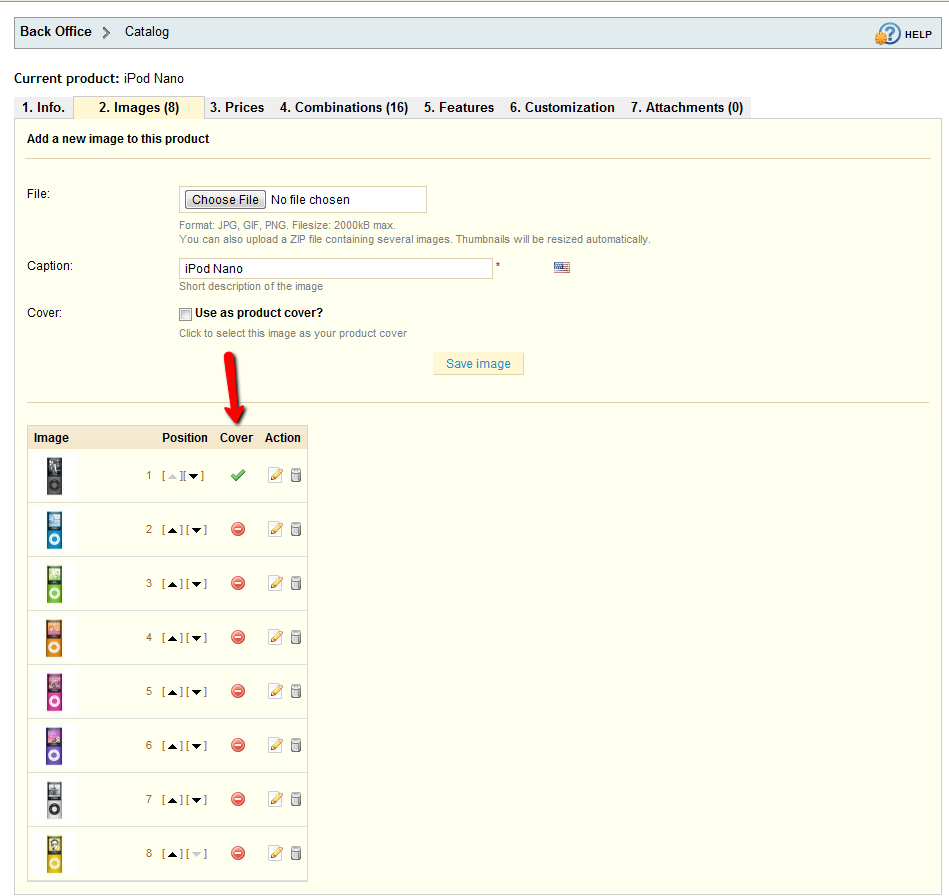The image size is (949, 896).
Task: Set image 5 as cover
Action: [238, 691]
